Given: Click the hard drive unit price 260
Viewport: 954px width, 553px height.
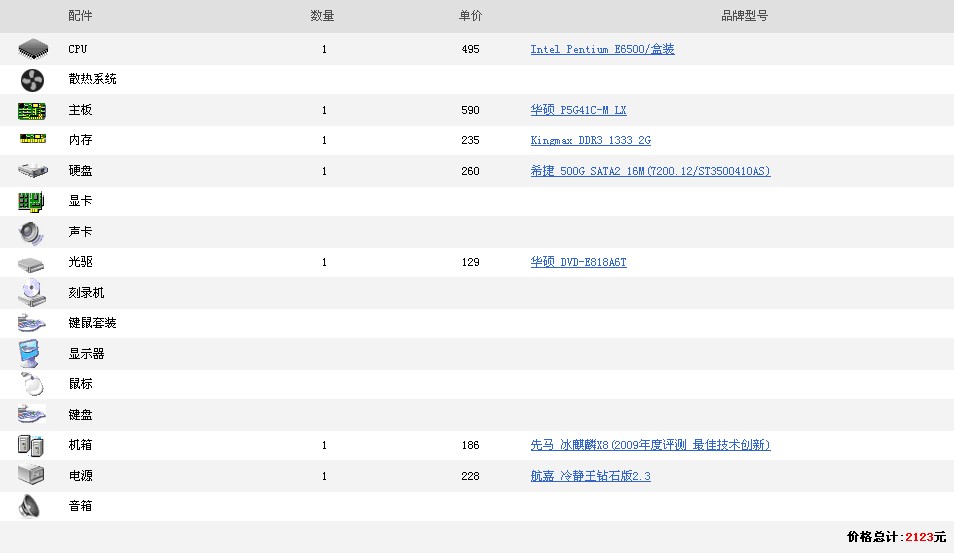Looking at the screenshot, I should pos(470,171).
